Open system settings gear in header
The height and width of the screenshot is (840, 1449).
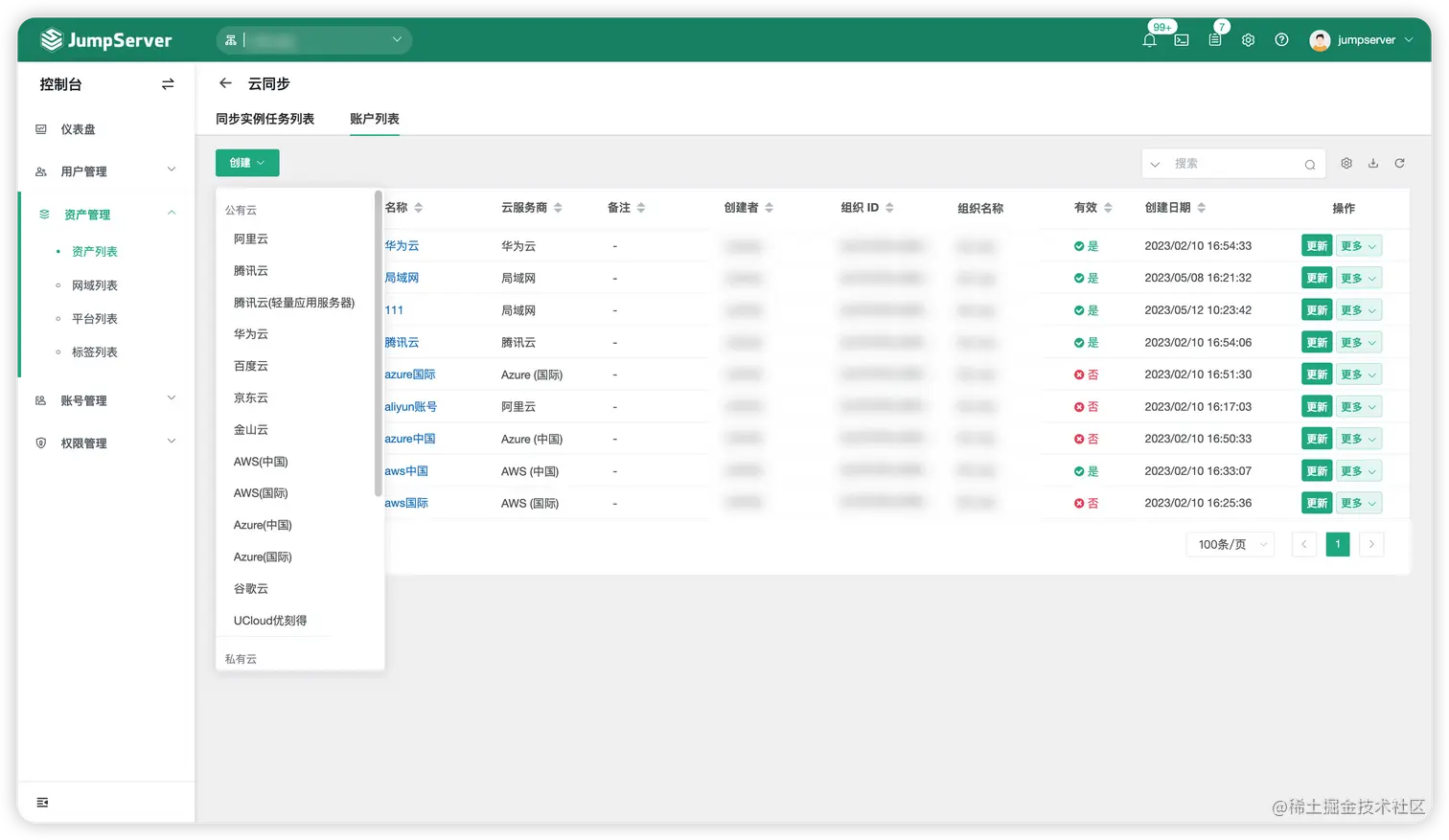click(1248, 40)
